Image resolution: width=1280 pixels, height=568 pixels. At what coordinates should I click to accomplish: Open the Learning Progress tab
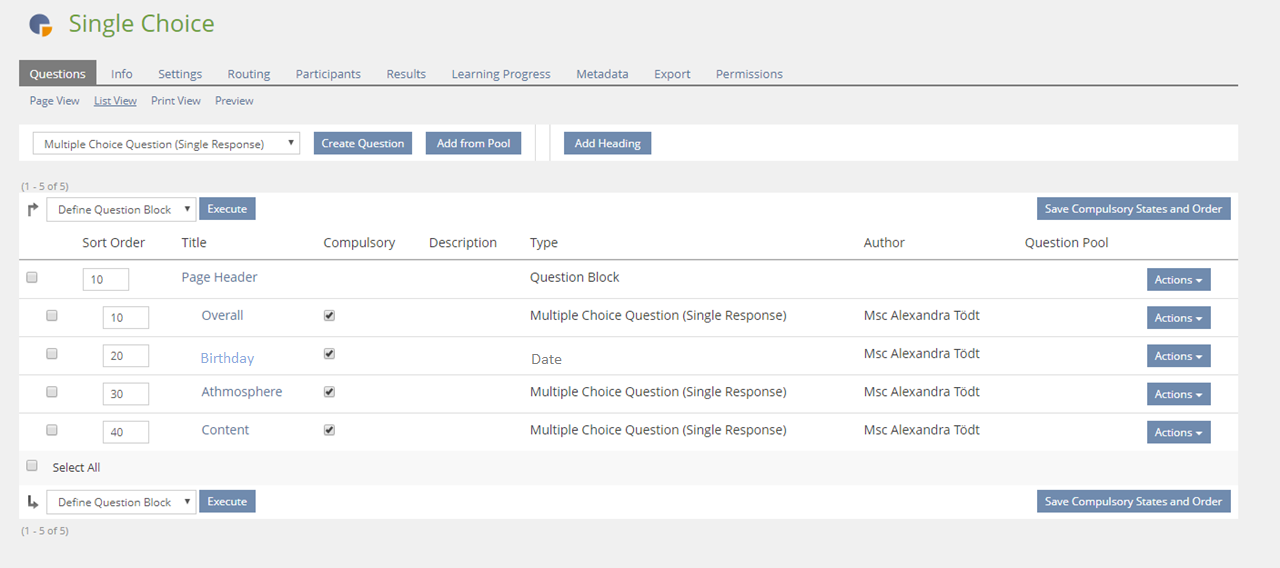[x=500, y=74]
